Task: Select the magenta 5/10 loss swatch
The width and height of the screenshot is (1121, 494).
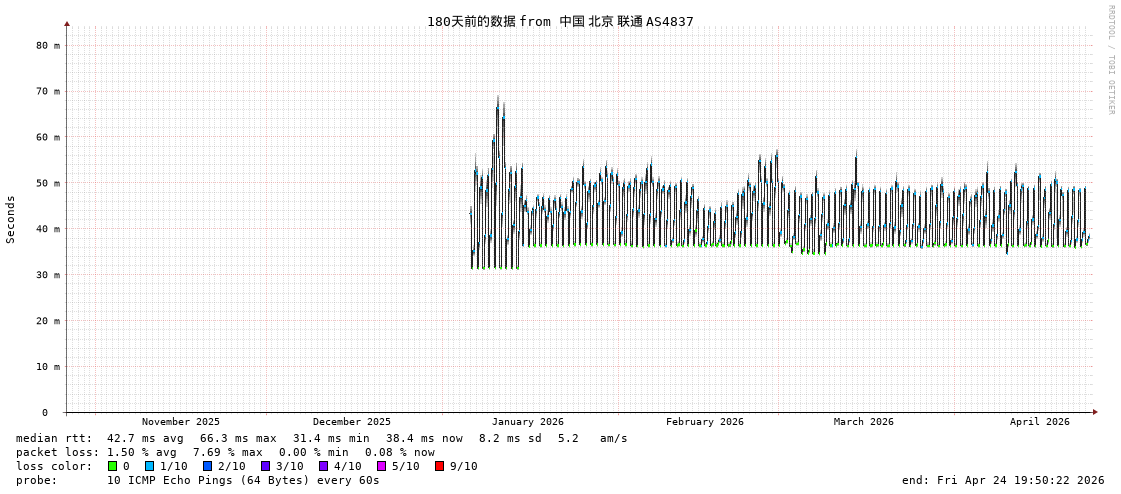Action: (x=382, y=466)
